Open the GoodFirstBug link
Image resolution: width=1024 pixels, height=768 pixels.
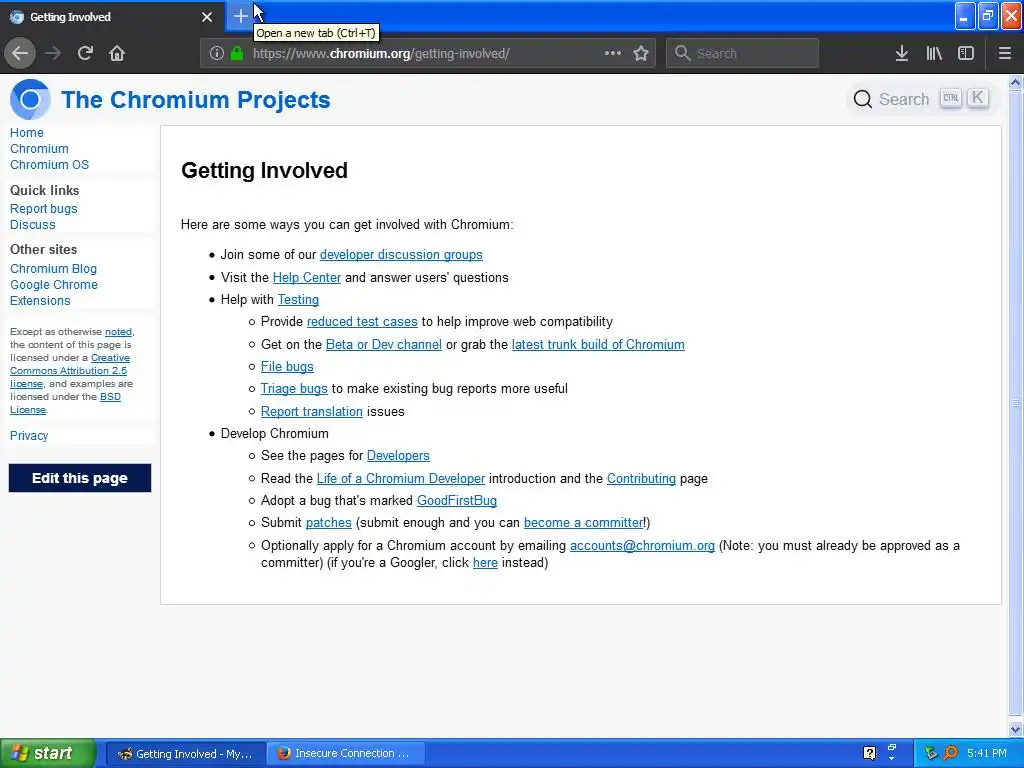pyautogui.click(x=456, y=501)
